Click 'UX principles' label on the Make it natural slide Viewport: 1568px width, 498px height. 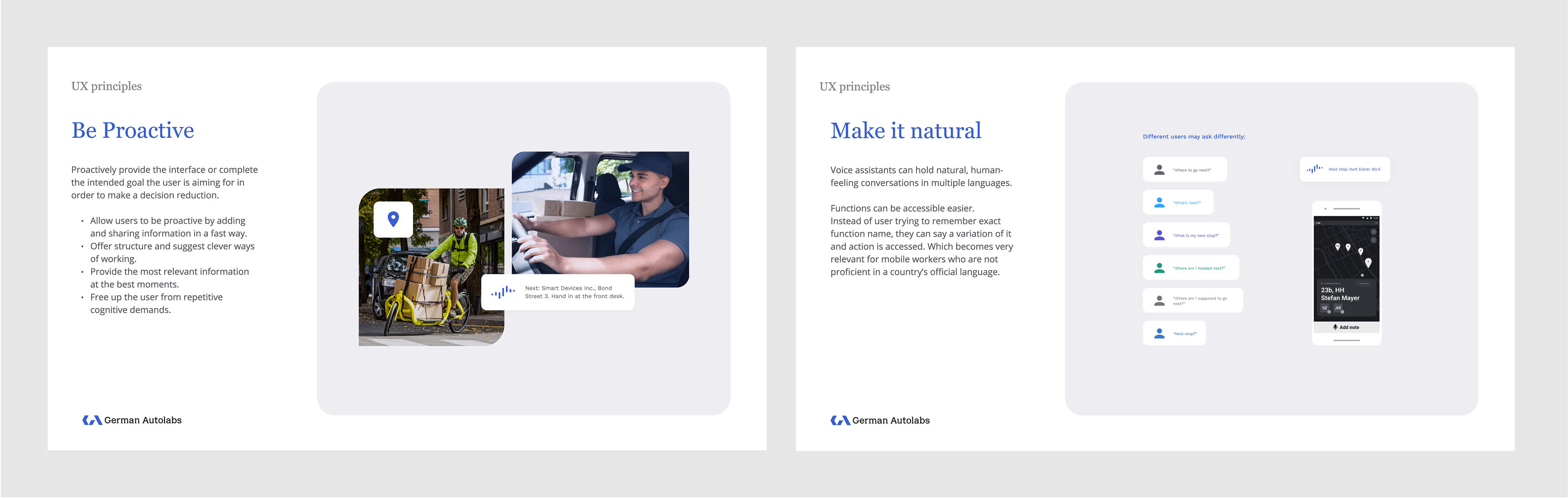click(x=855, y=87)
